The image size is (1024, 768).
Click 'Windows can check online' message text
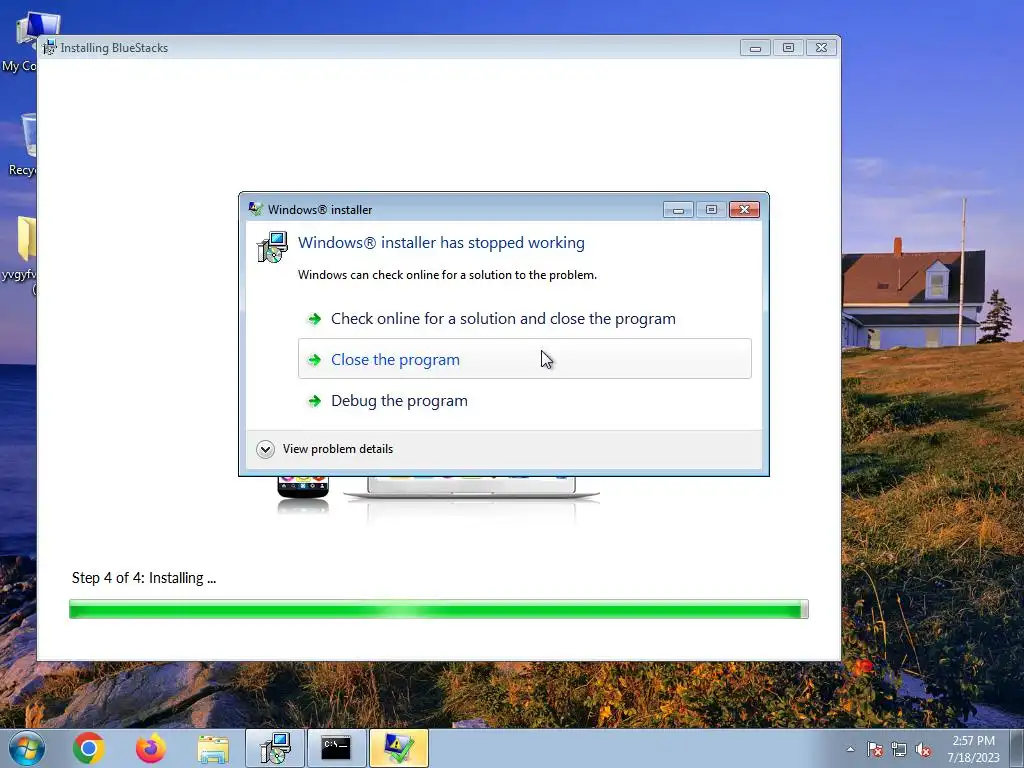[447, 275]
